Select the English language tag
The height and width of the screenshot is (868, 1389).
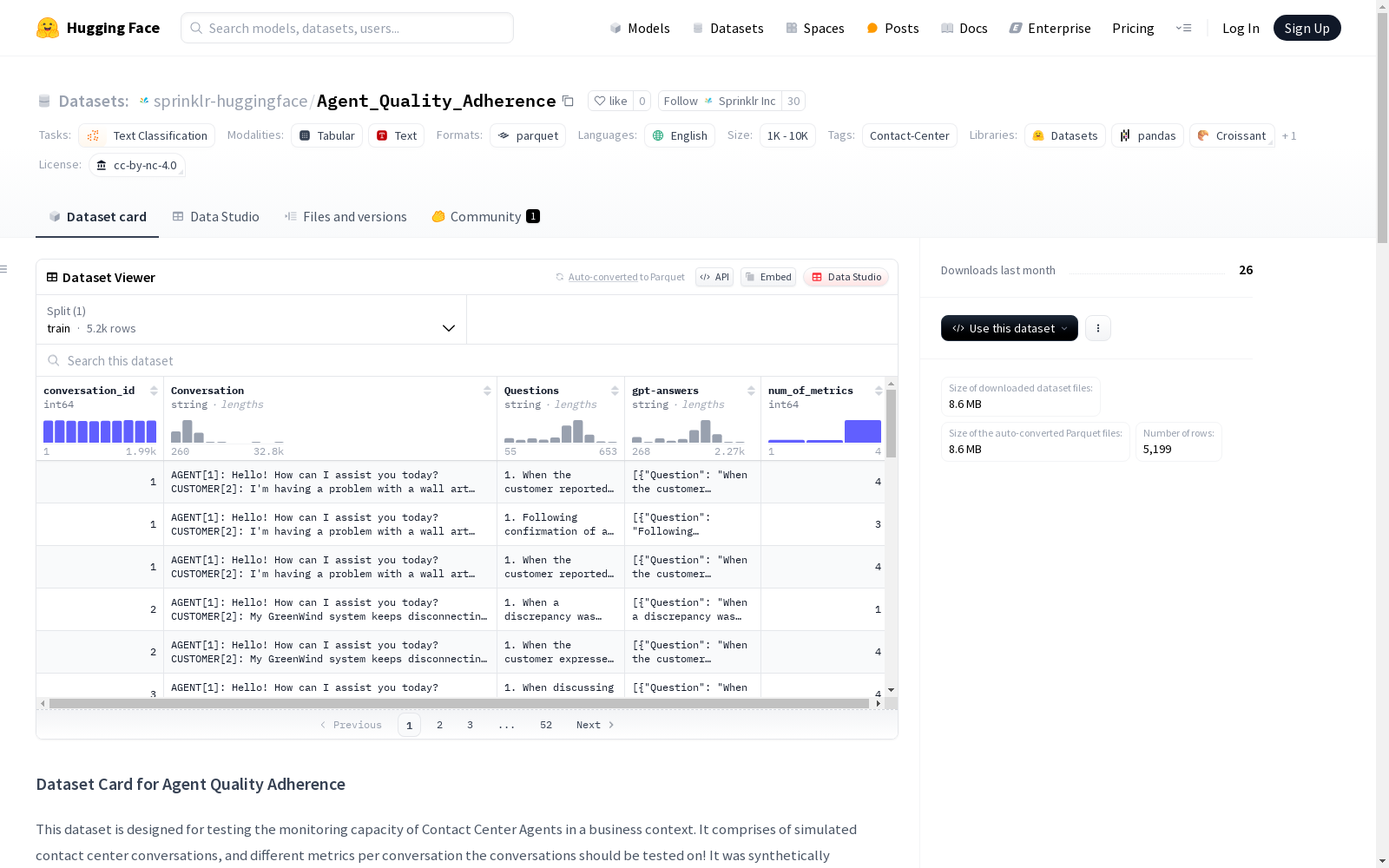[680, 135]
